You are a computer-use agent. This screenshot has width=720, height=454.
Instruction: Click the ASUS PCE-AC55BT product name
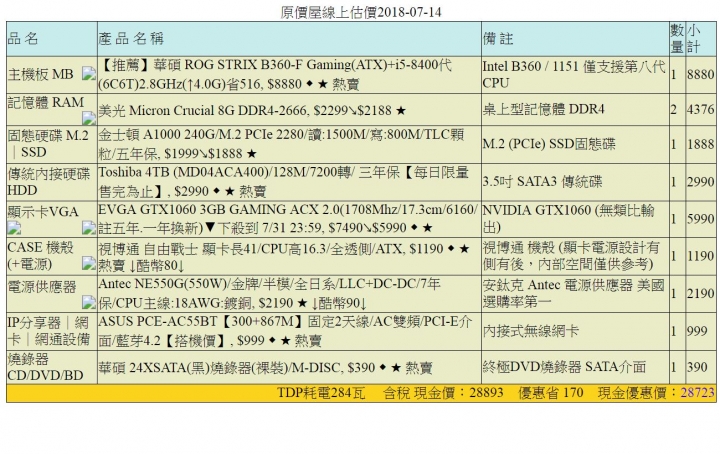(x=285, y=331)
